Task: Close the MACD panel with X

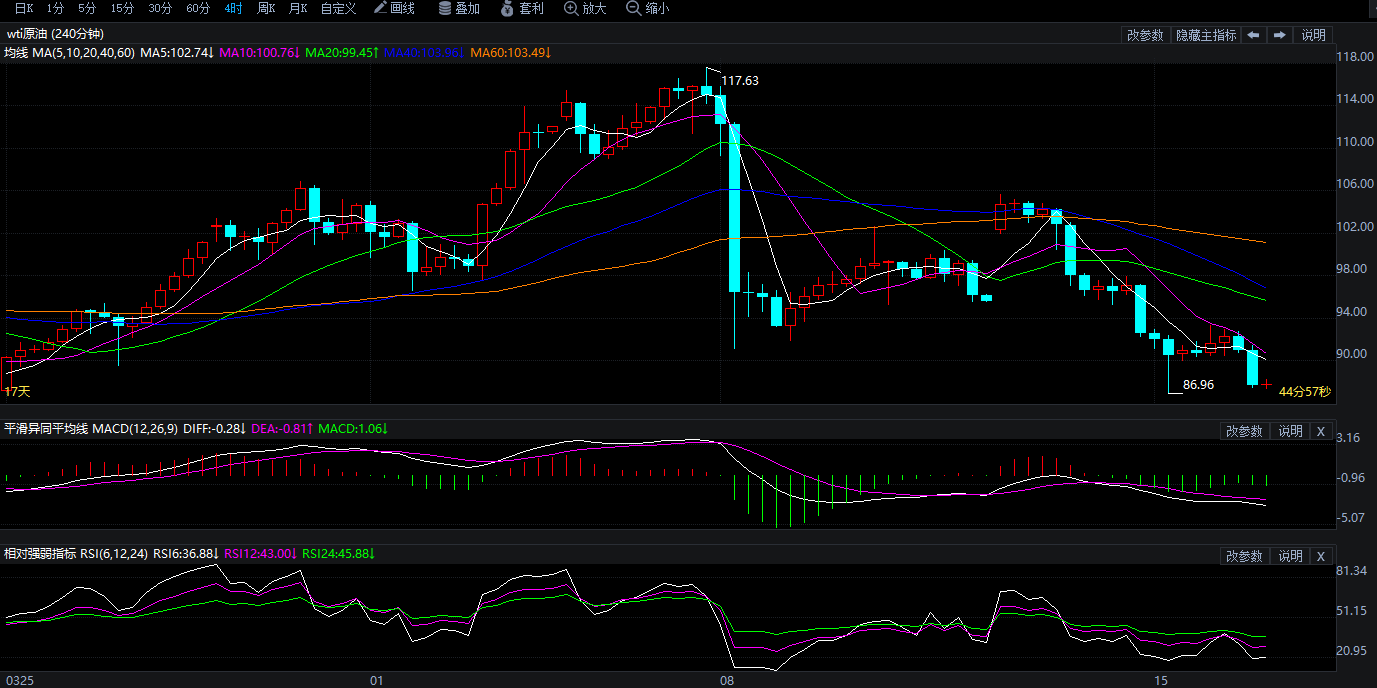Action: (x=1320, y=431)
